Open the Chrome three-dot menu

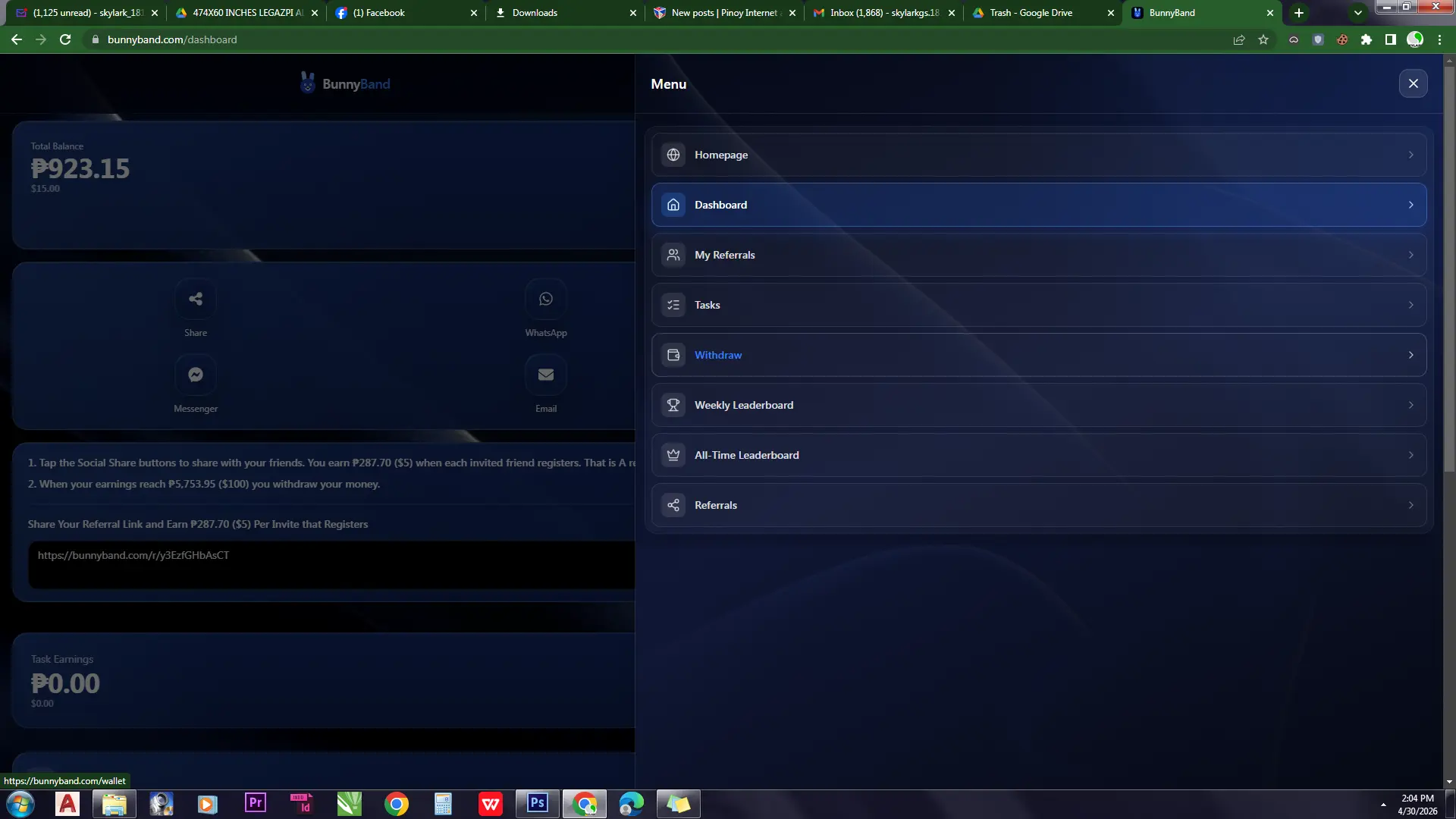[x=1439, y=39]
